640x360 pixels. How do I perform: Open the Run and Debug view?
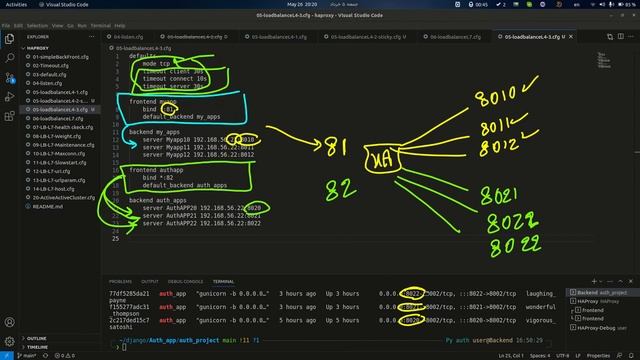point(9,97)
